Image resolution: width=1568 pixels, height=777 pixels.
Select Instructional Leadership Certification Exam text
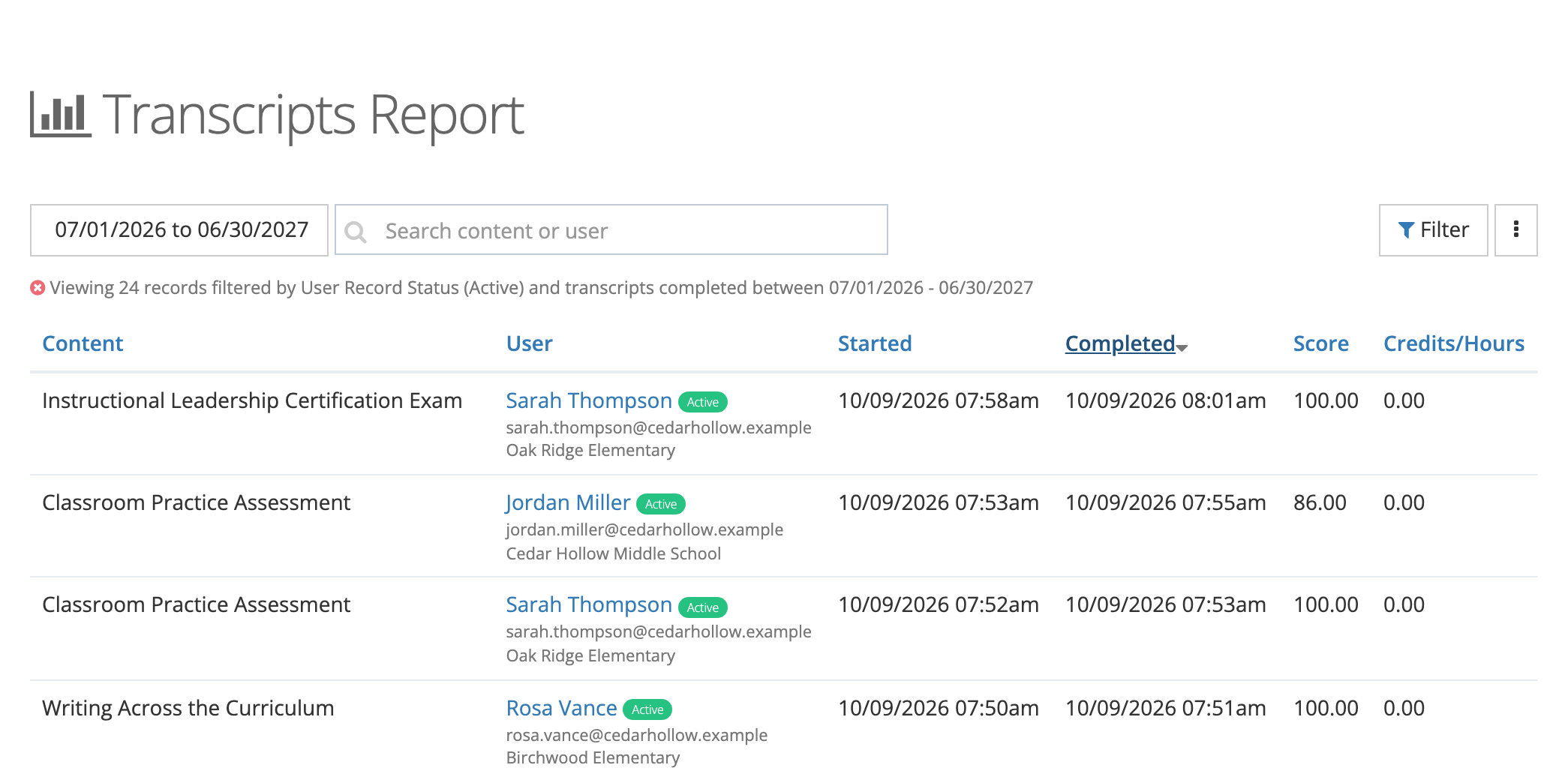[252, 400]
